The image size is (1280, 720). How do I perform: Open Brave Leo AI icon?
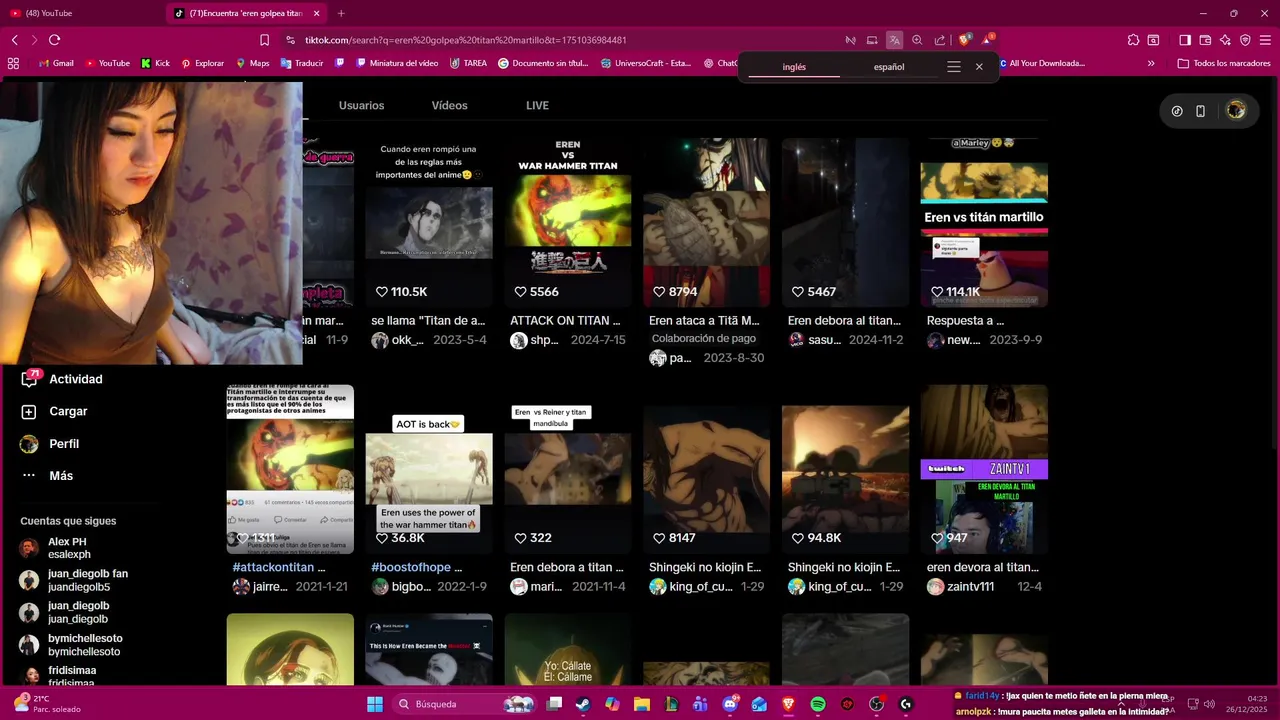[1225, 40]
